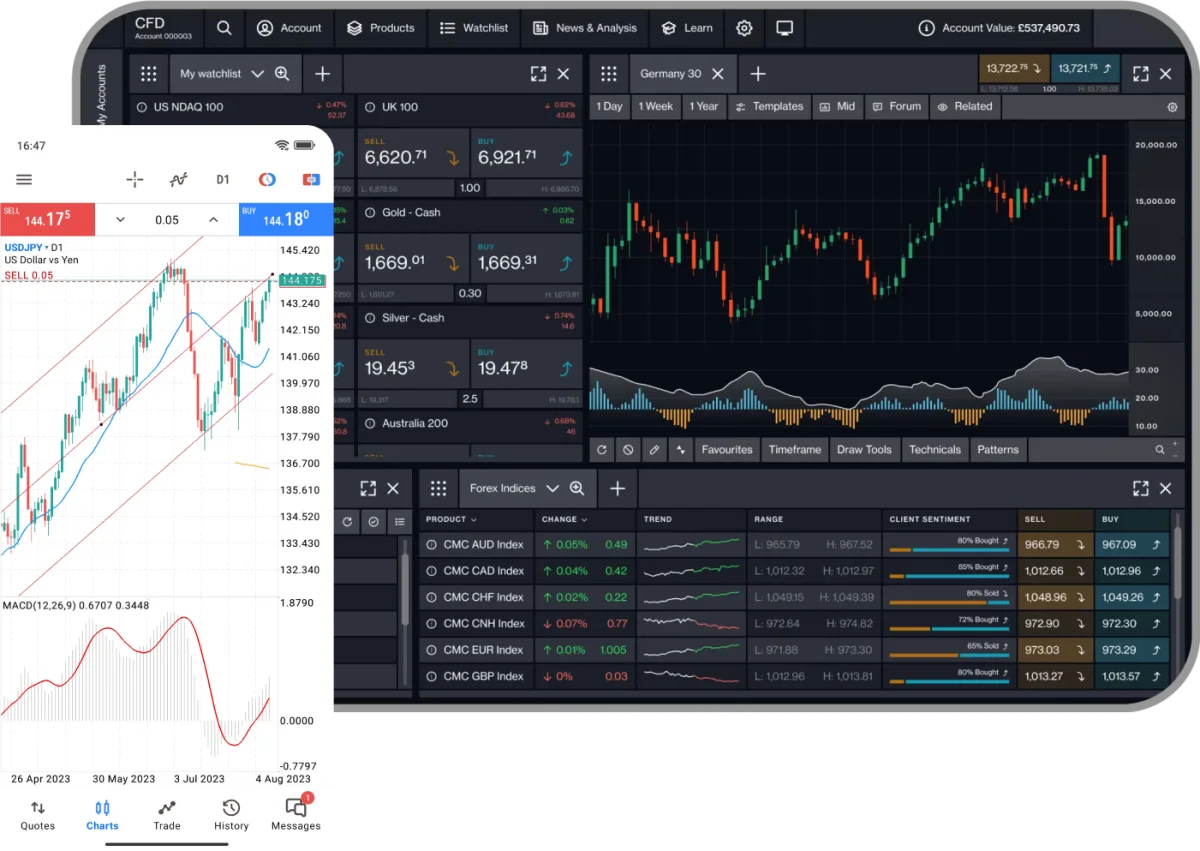1200x851 pixels.
Task: Select the 1 Day chart range
Action: [609, 106]
